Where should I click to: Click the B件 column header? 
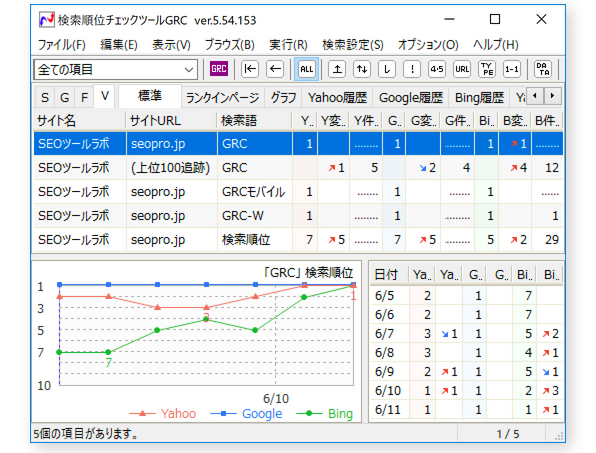547,121
